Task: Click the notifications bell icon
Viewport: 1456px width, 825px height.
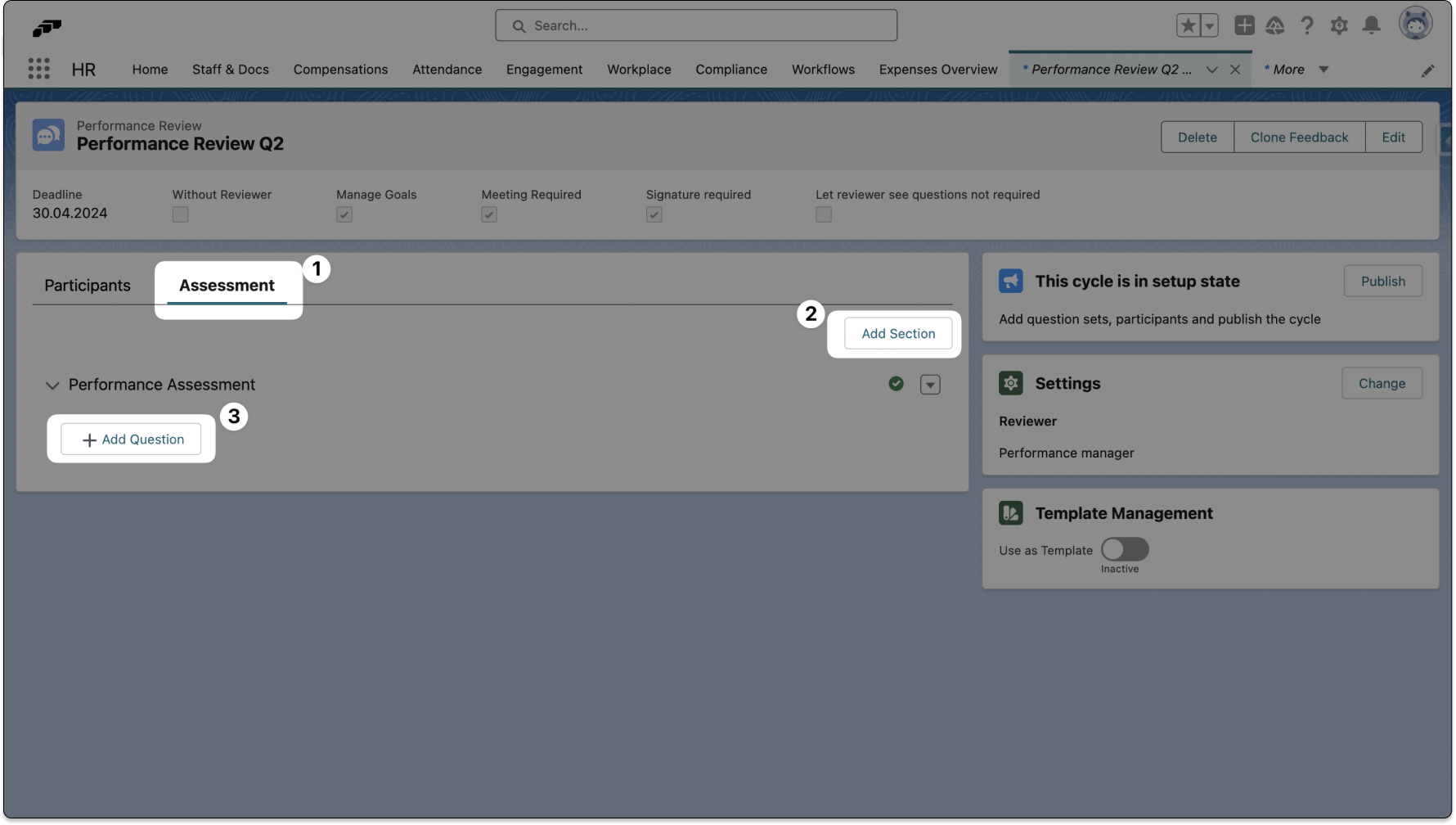Action: point(1372,25)
